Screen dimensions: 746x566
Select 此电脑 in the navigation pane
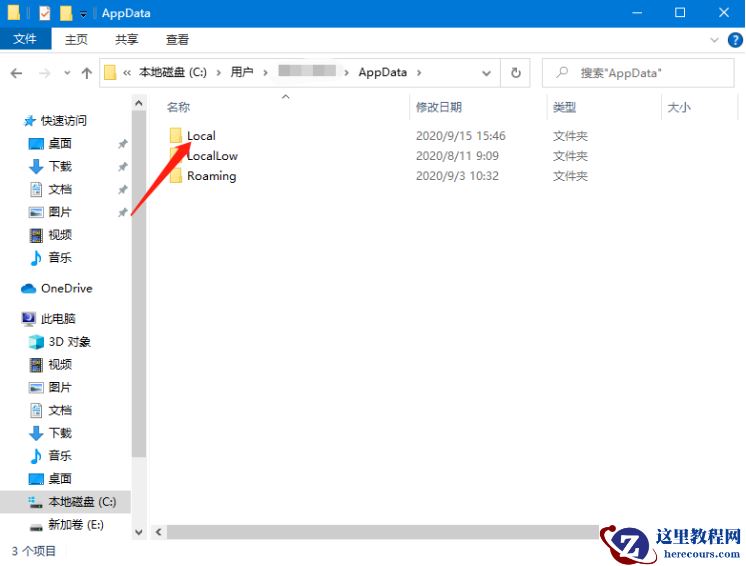click(58, 319)
